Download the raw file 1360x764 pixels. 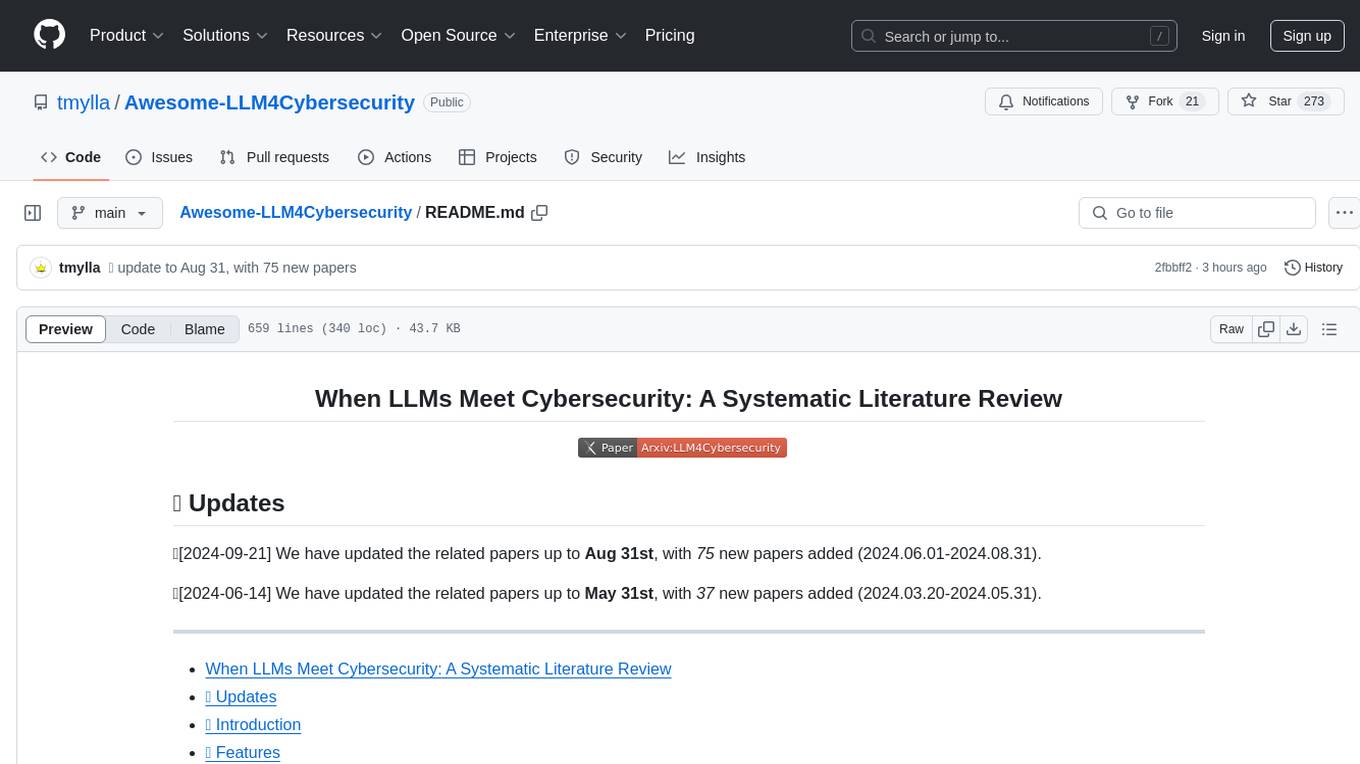coord(1294,329)
